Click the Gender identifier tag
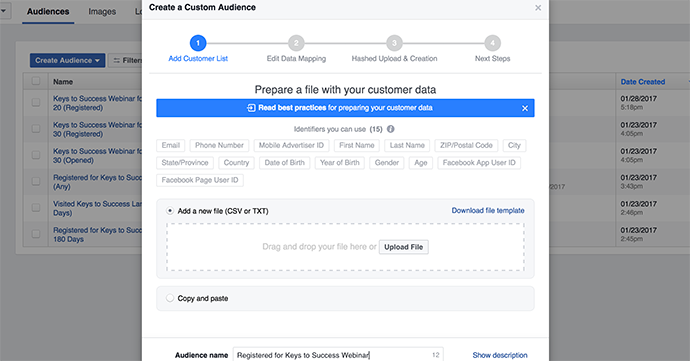690x361 pixels. click(x=387, y=163)
